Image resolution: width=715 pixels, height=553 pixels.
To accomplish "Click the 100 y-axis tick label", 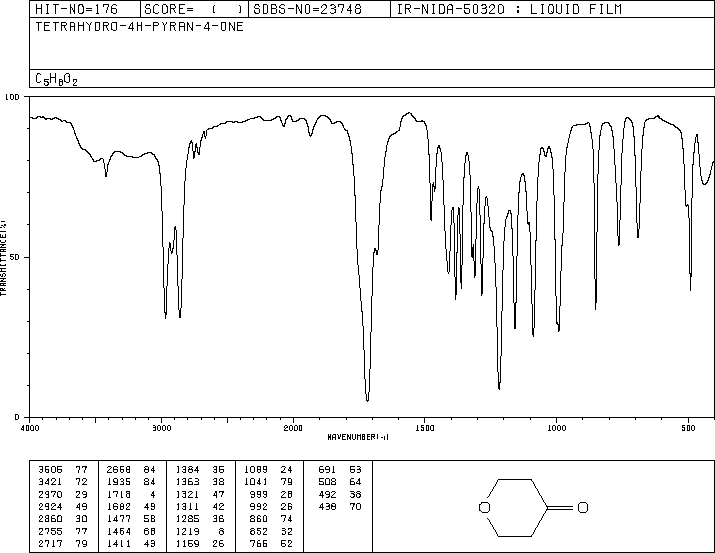I will coord(12,97).
